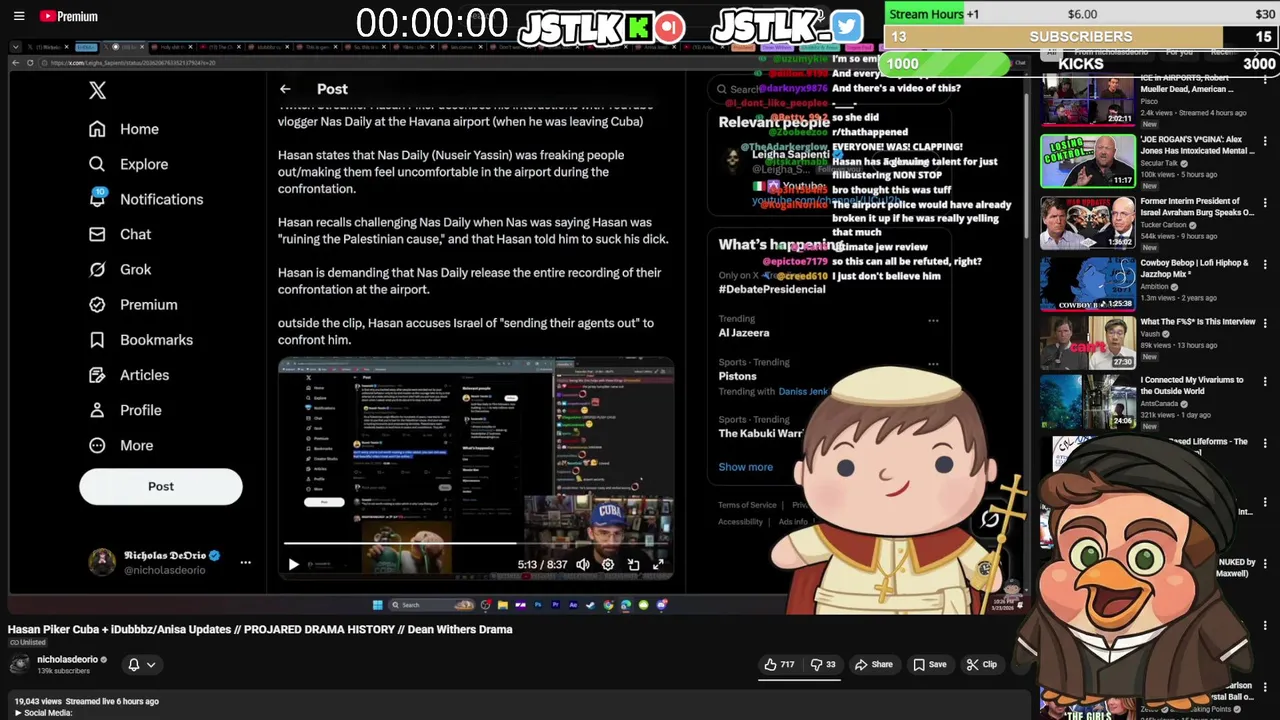1280x720 pixels.
Task: Click the Premium checkmark icon in X sidebar
Action: point(97,305)
